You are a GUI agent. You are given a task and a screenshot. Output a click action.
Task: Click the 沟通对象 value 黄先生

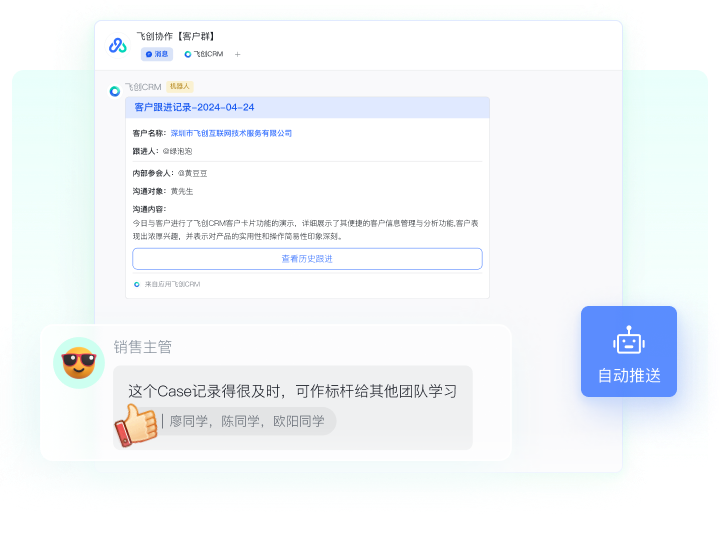tap(182, 191)
